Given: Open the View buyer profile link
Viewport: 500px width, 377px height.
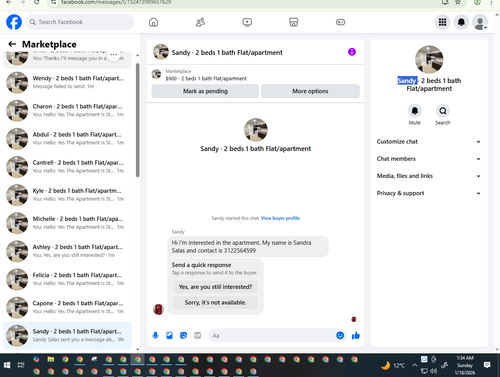Looking at the screenshot, I should point(280,218).
